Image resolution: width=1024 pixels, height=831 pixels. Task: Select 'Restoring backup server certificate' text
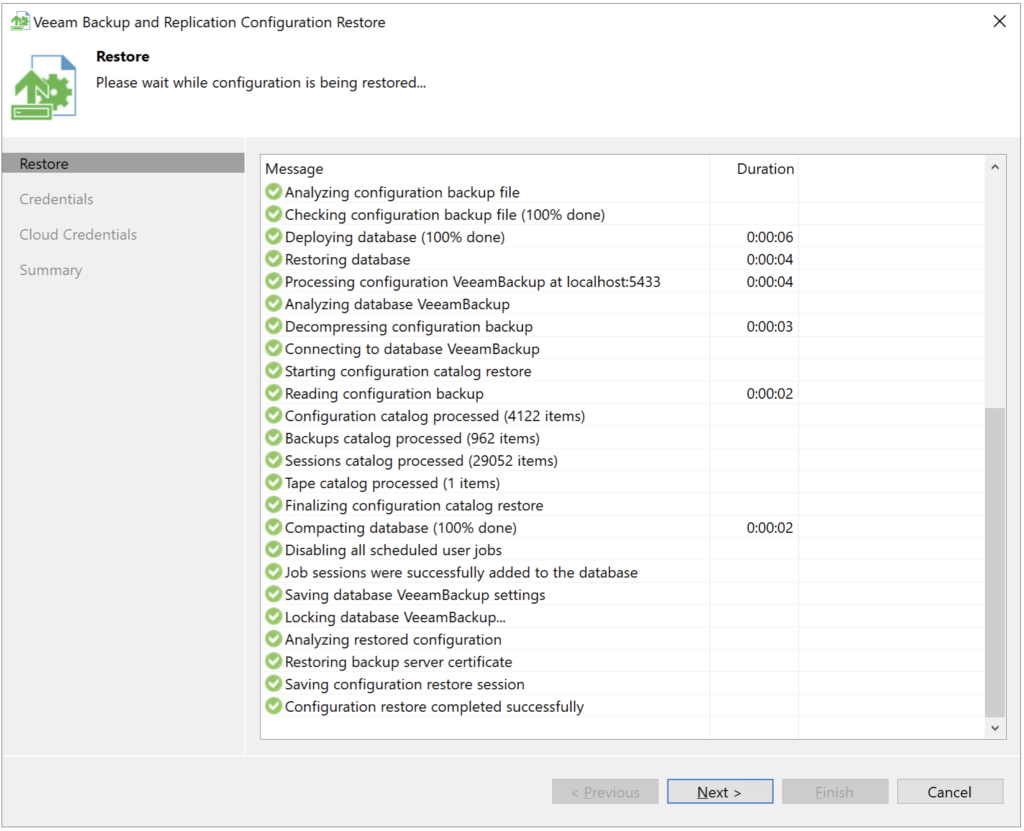398,662
